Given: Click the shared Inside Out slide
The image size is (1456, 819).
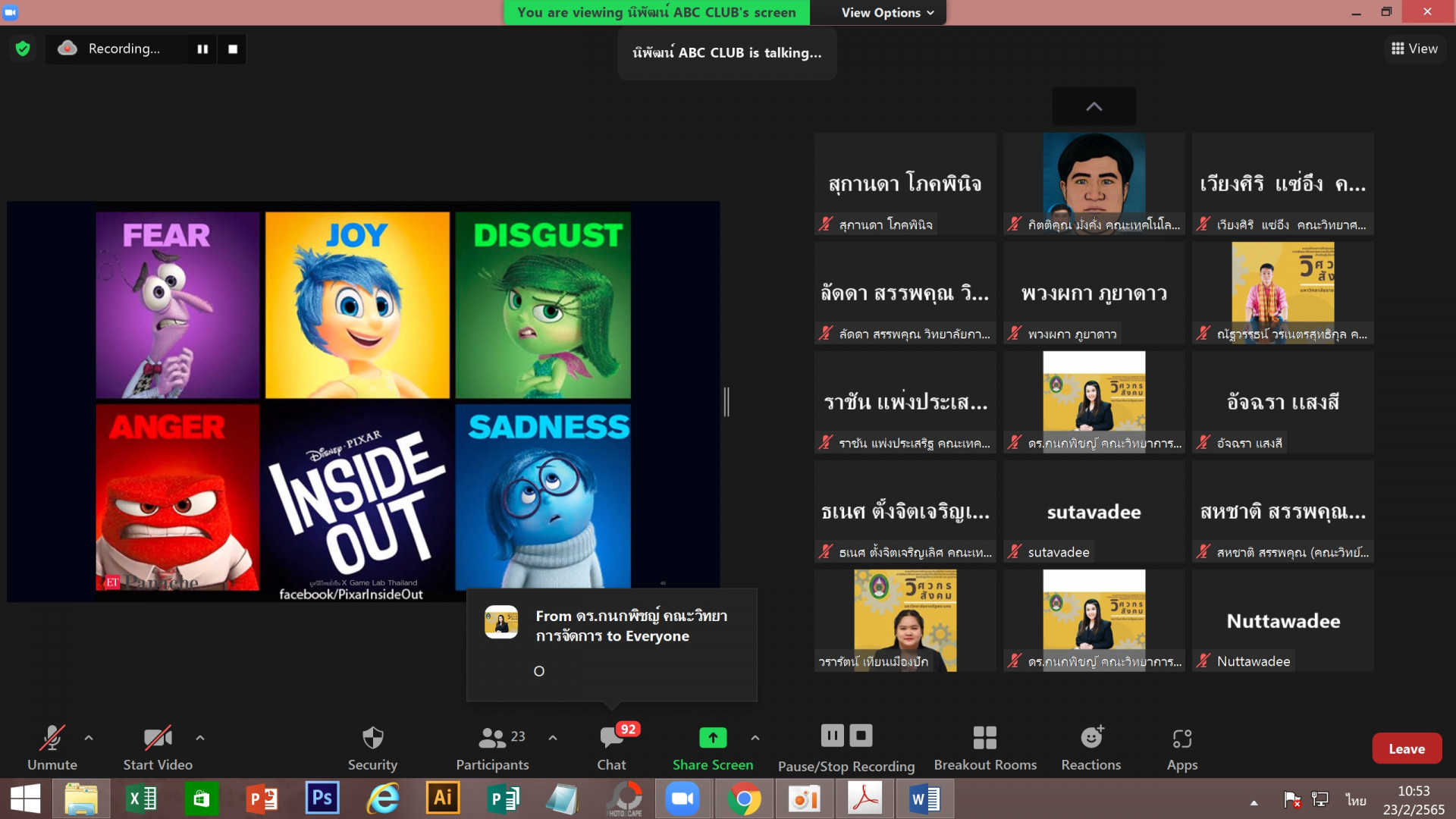Looking at the screenshot, I should click(363, 402).
